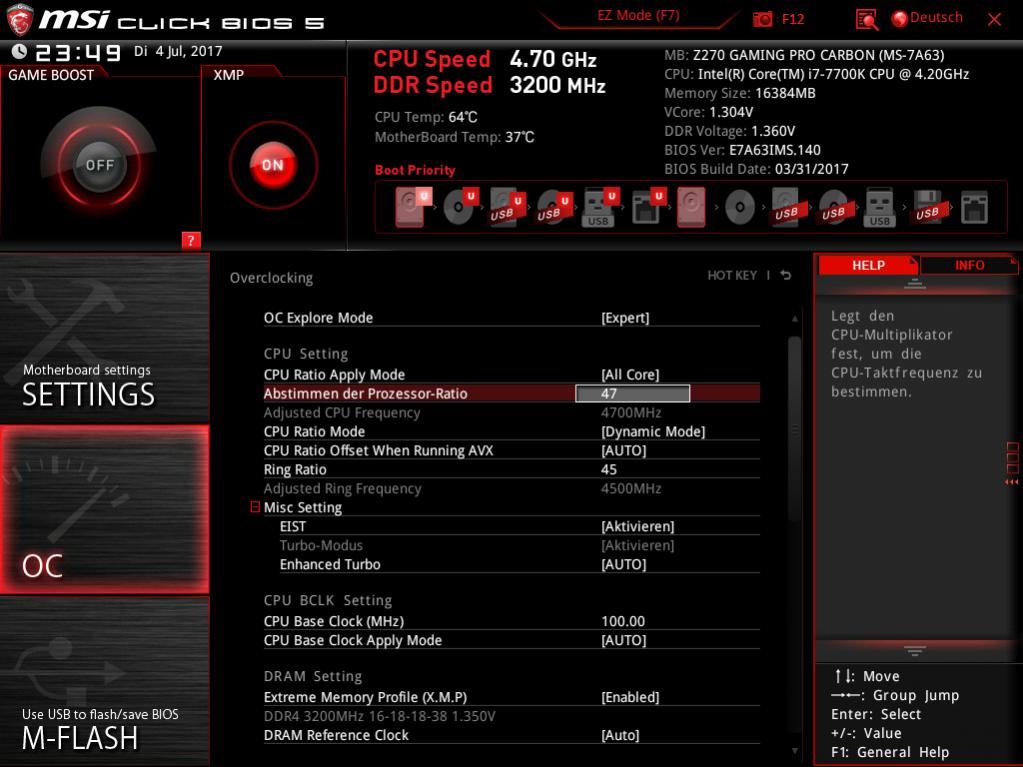
Task: Open the SETTINGS motherboard section
Action: [104, 338]
